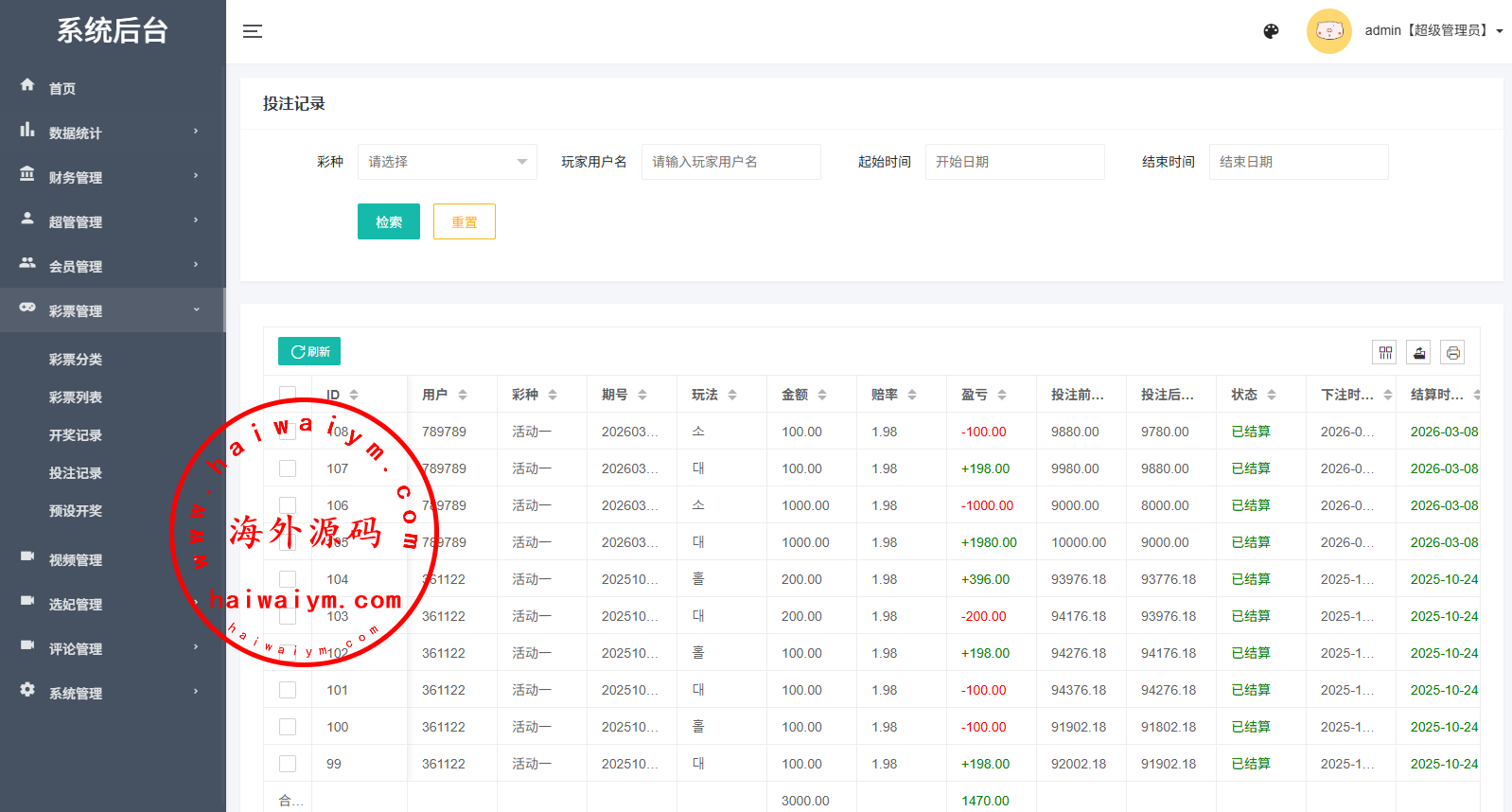Click the 玩家用户名 input field

coord(730,162)
